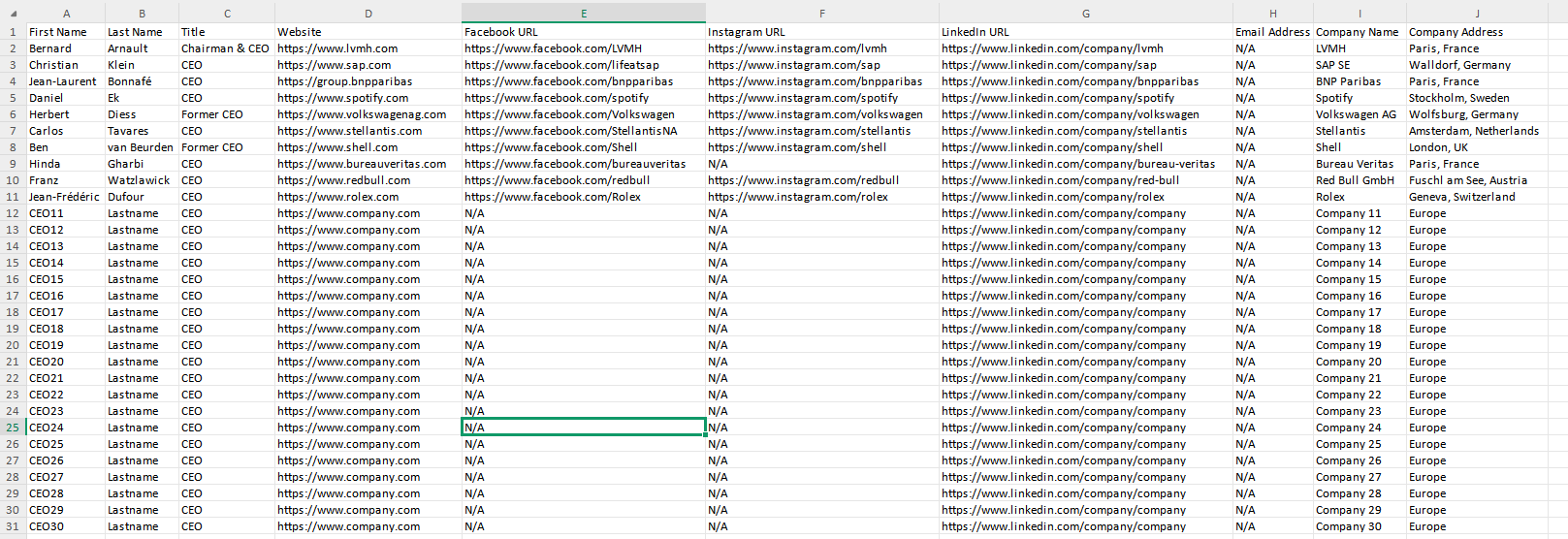Select the 'Watzlawick' last name cell
Viewport: 1568px width, 539px height.
(142, 180)
